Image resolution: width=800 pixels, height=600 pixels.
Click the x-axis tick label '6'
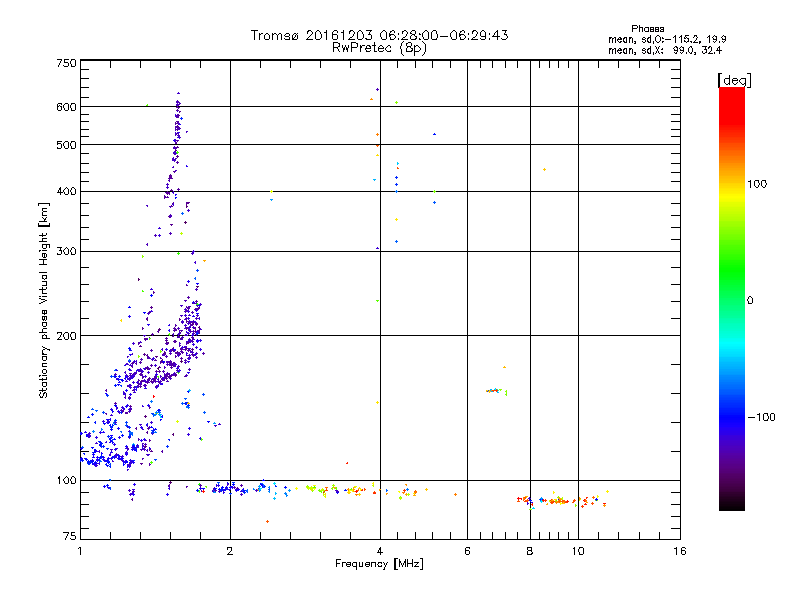pos(467,551)
